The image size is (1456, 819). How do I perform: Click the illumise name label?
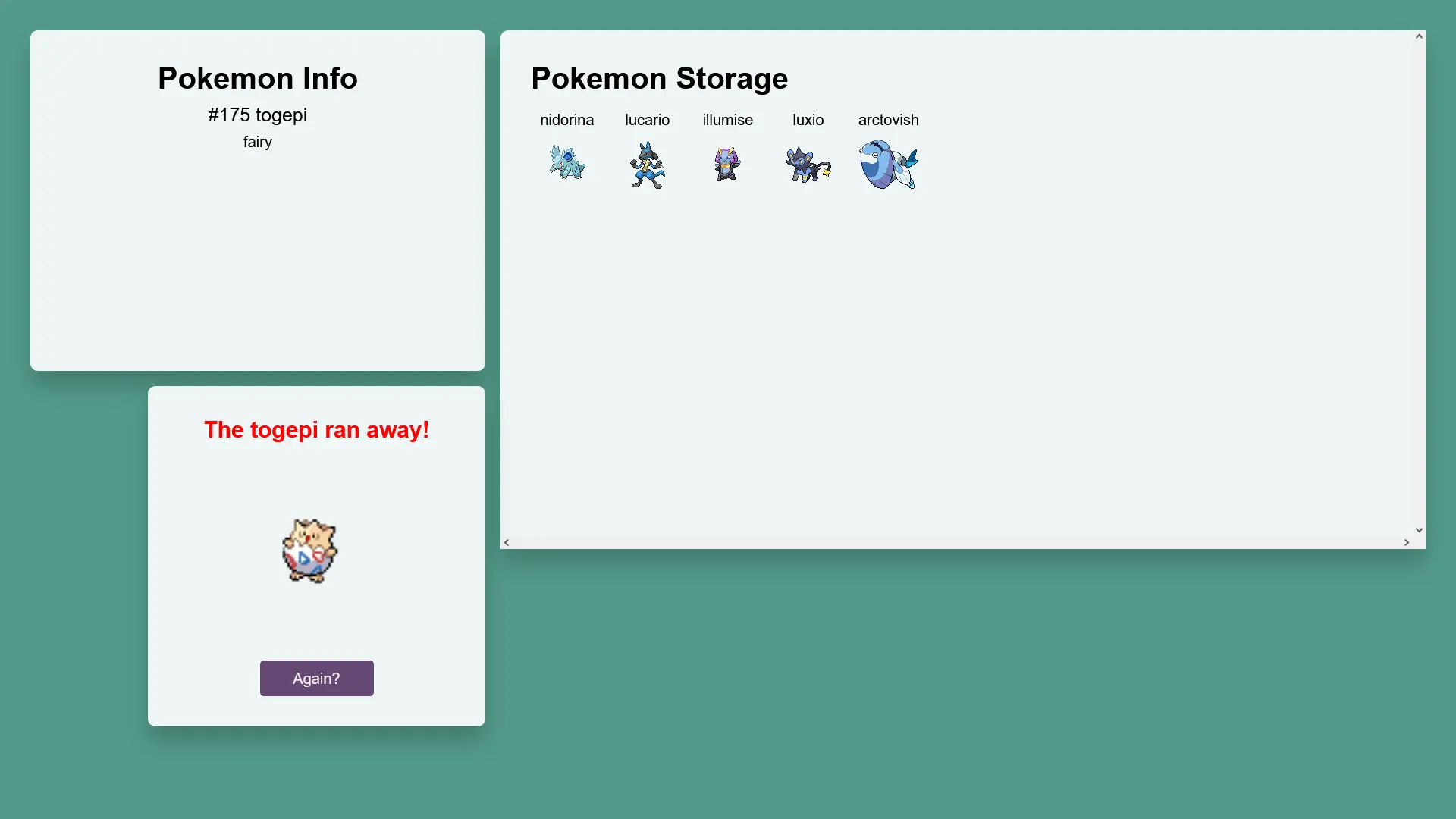pyautogui.click(x=728, y=120)
